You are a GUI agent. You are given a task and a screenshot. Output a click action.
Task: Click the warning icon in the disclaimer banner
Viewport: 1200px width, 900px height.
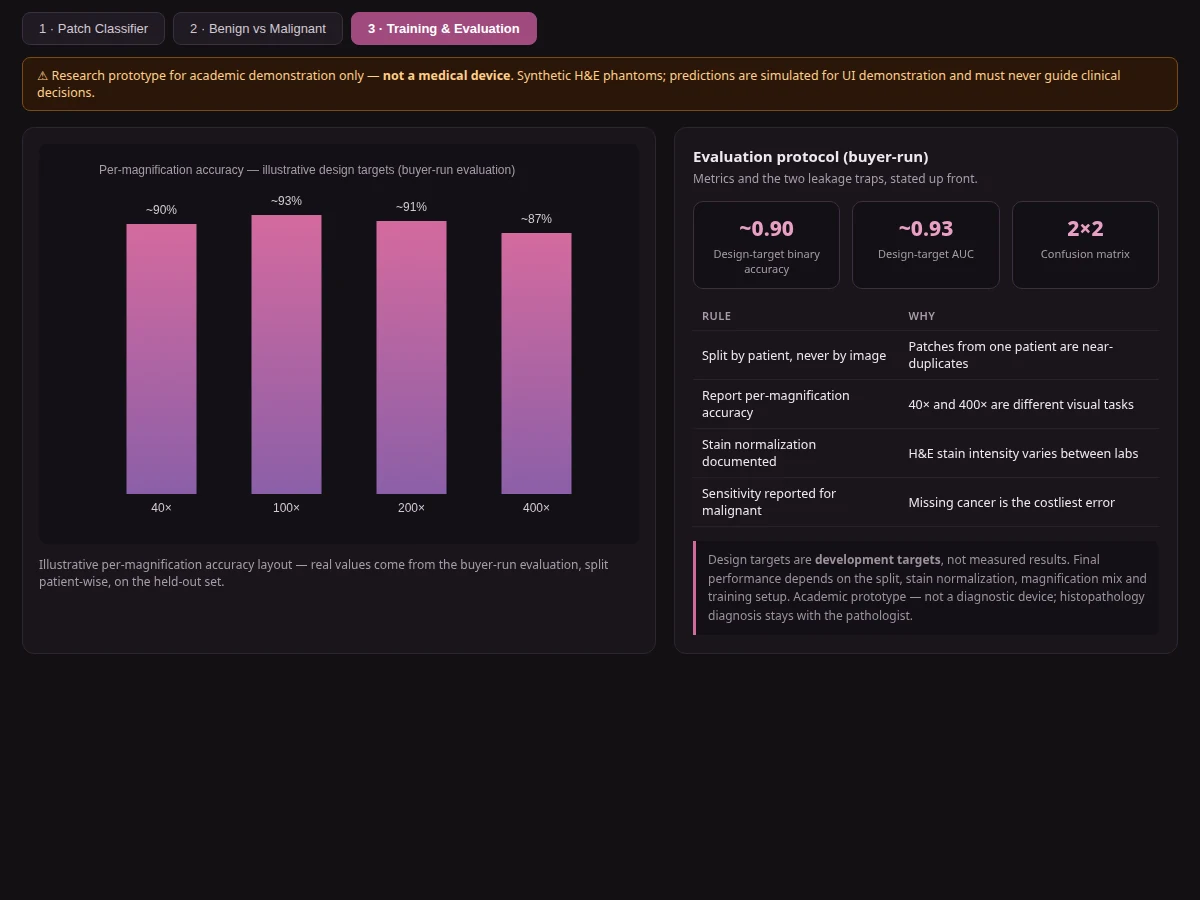pos(43,76)
